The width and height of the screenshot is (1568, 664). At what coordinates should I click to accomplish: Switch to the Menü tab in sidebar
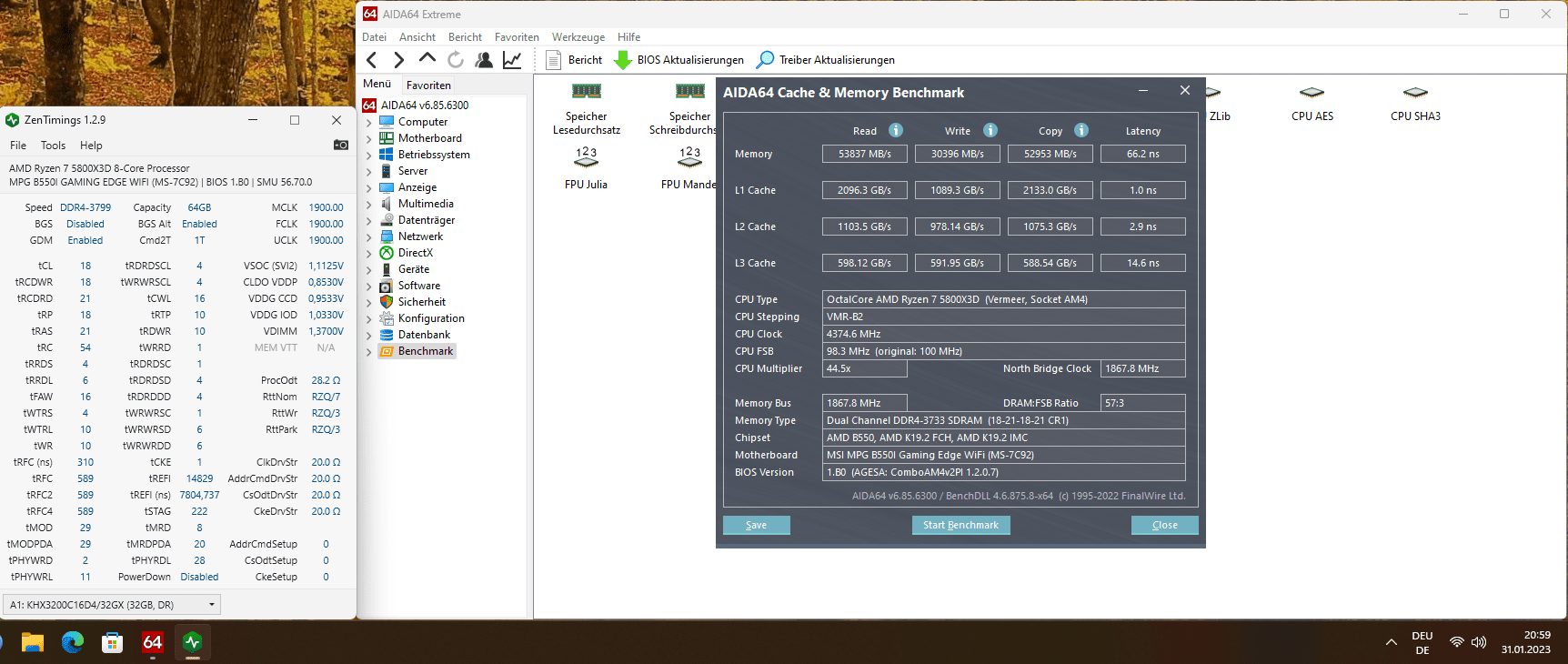pos(377,84)
